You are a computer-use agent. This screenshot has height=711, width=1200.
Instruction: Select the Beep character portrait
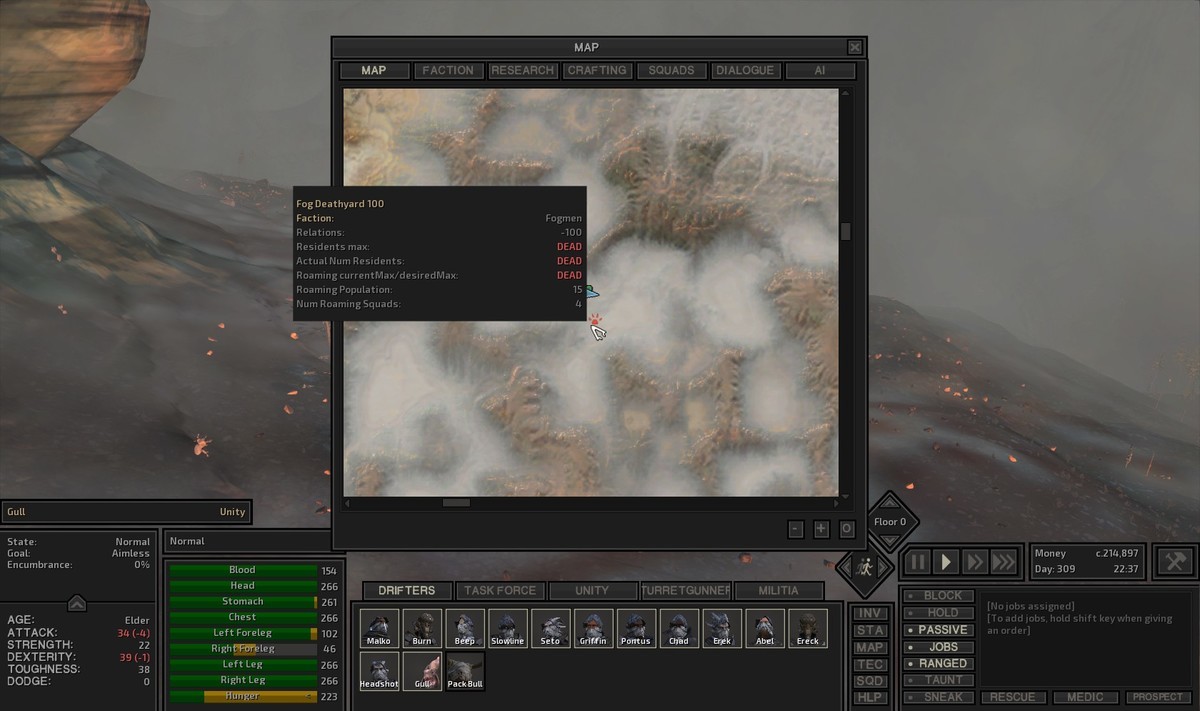tap(465, 629)
